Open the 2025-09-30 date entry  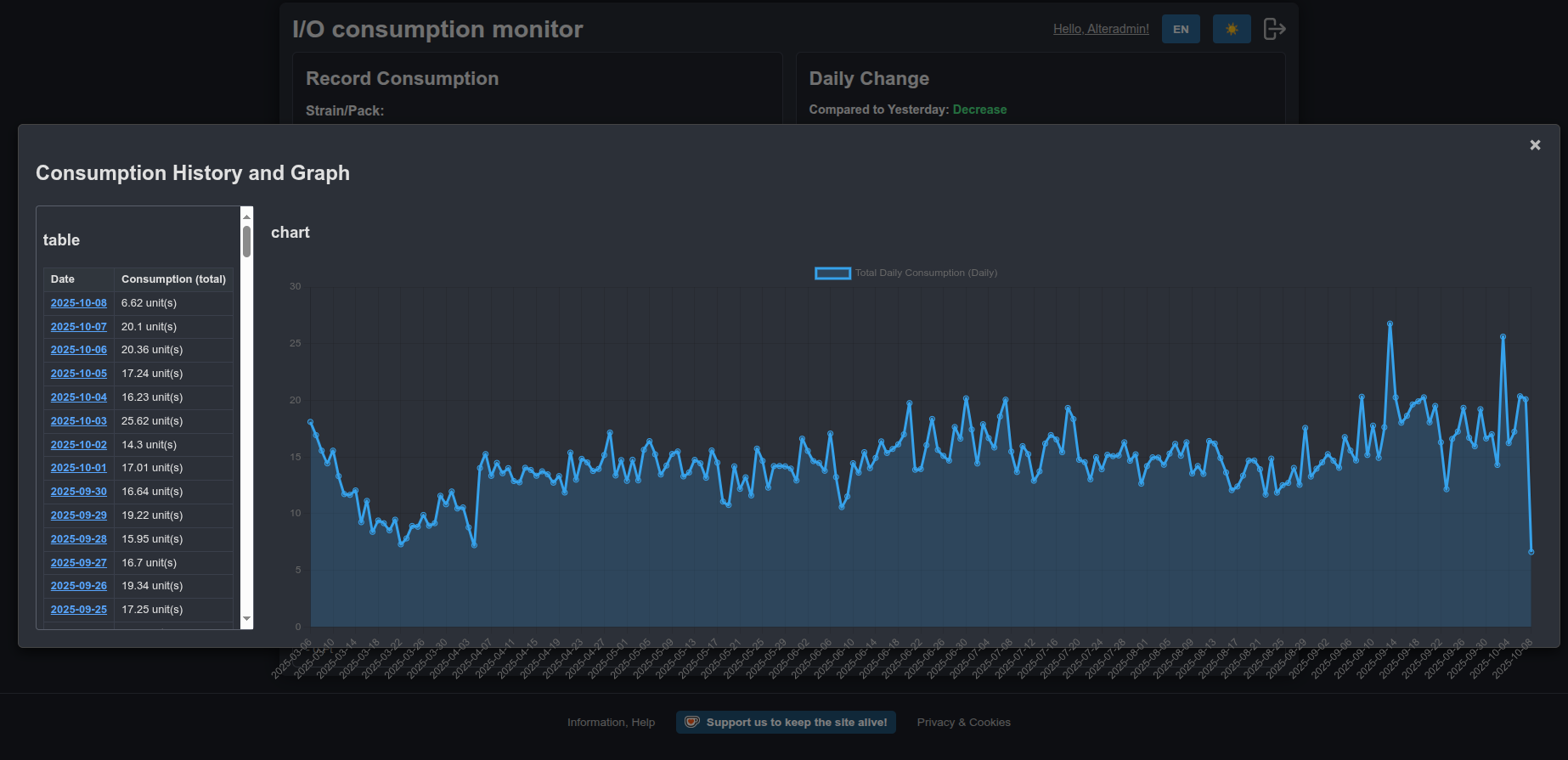(x=79, y=492)
